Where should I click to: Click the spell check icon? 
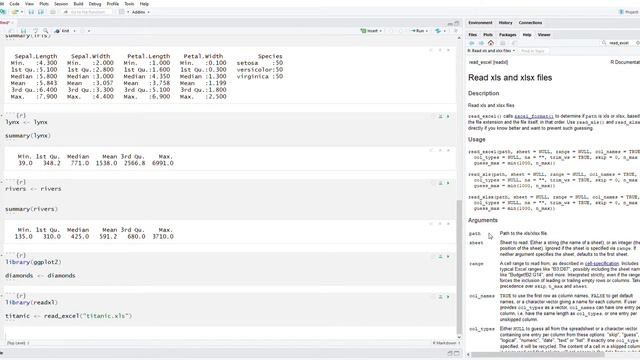click(x=36, y=31)
